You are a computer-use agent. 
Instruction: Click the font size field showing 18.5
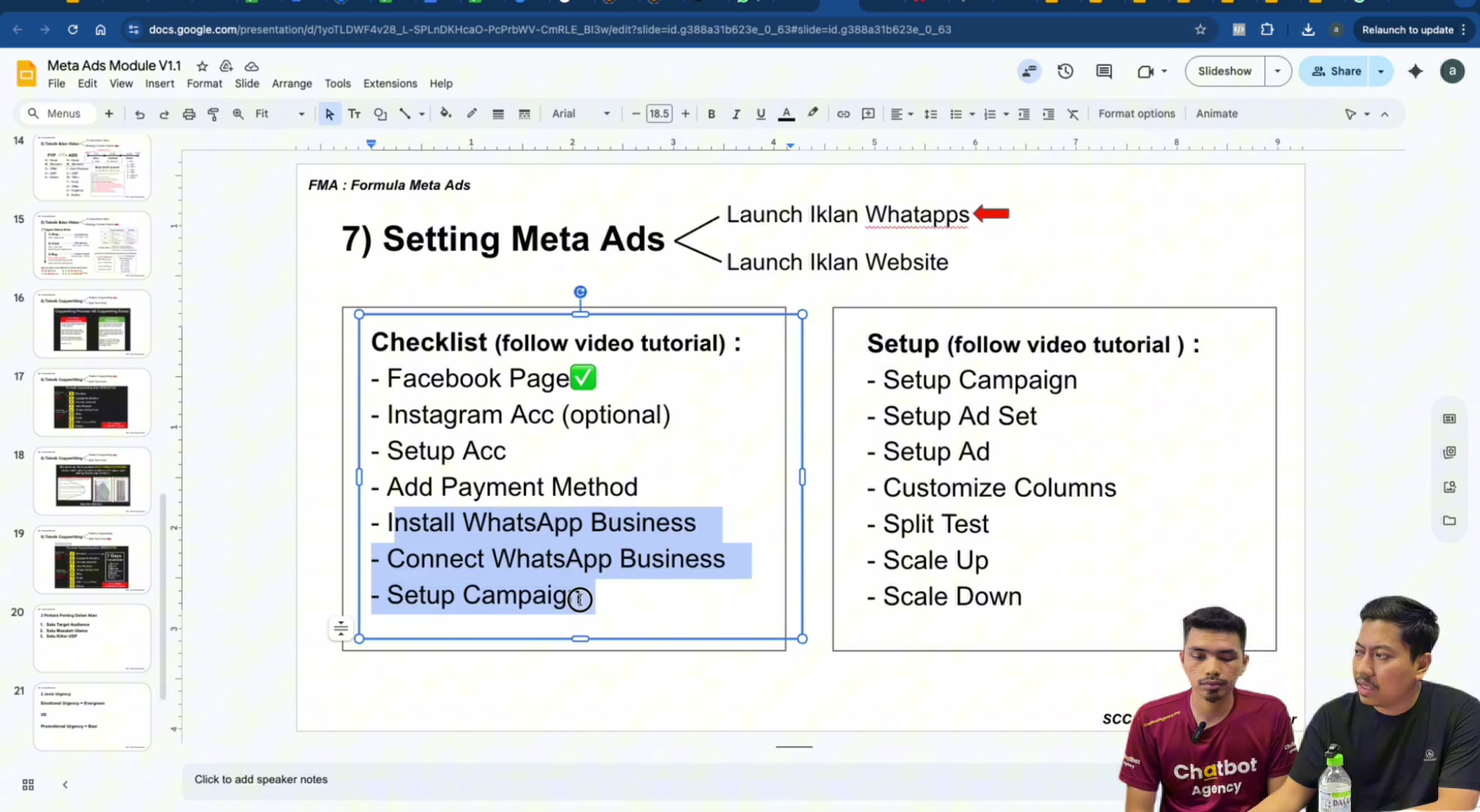coord(659,114)
